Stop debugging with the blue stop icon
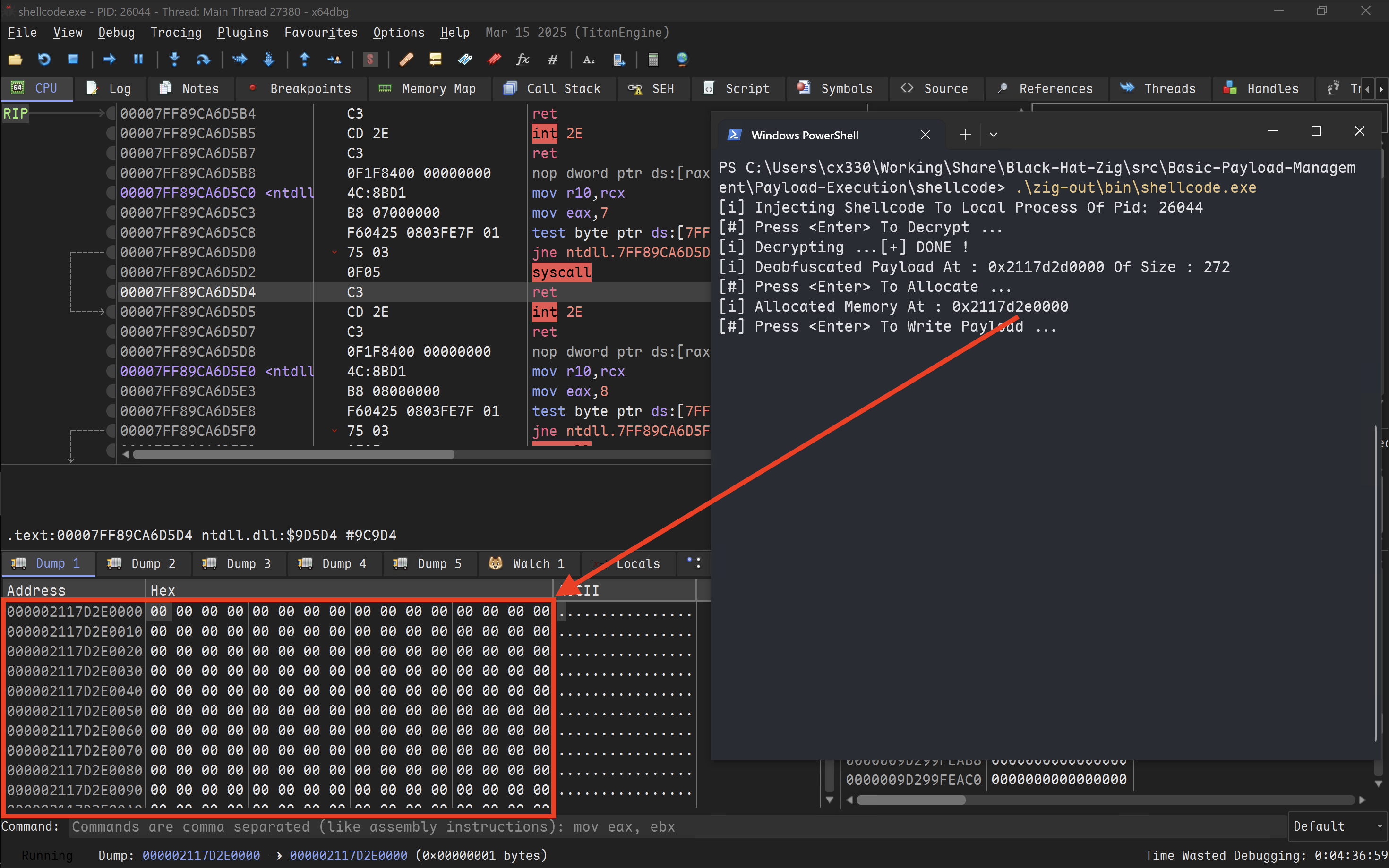This screenshot has width=1389, height=868. point(73,59)
